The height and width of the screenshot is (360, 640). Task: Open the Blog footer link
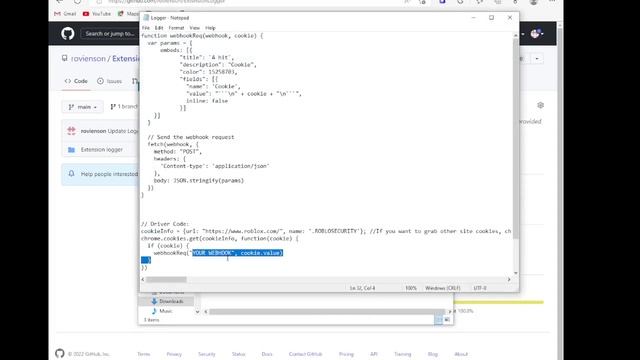point(433,354)
